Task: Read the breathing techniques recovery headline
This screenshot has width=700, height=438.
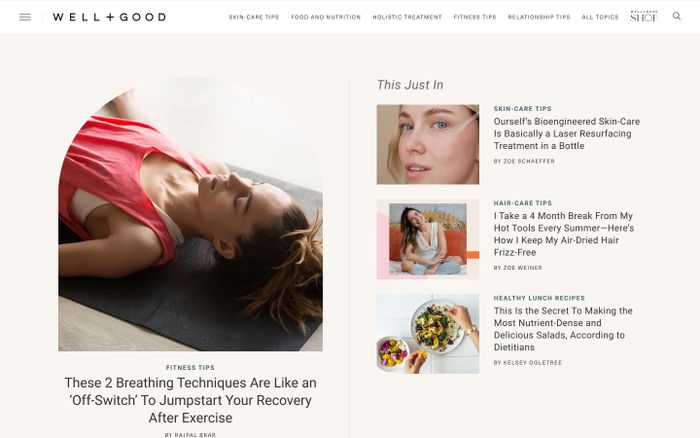Action: [191, 400]
